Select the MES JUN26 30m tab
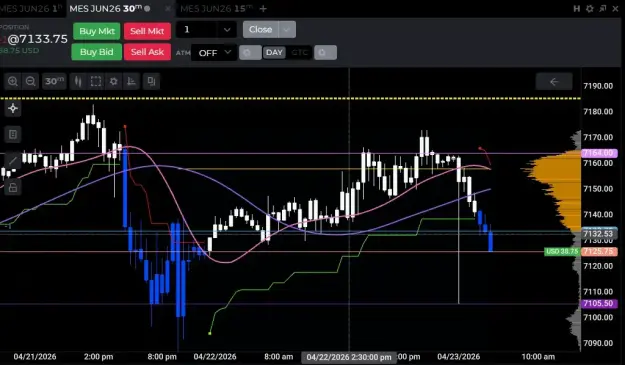The height and width of the screenshot is (365, 625). (x=105, y=9)
